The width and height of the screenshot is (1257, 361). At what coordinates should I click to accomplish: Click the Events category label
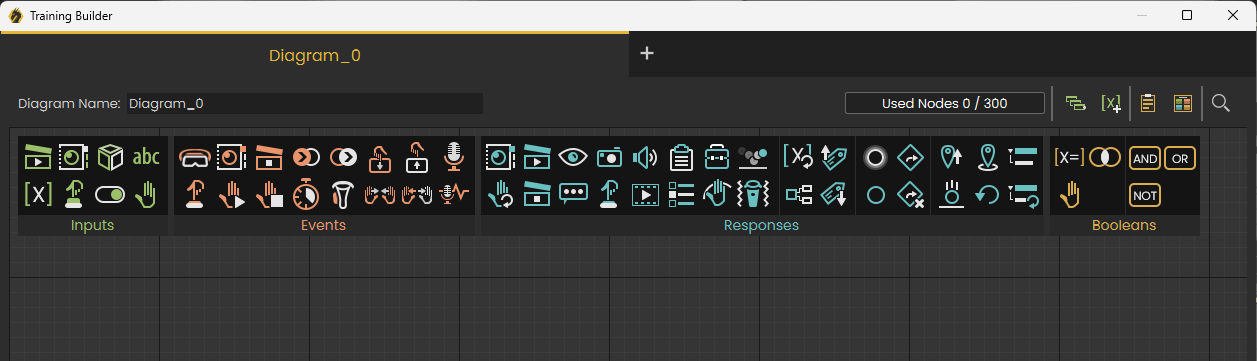(x=323, y=225)
